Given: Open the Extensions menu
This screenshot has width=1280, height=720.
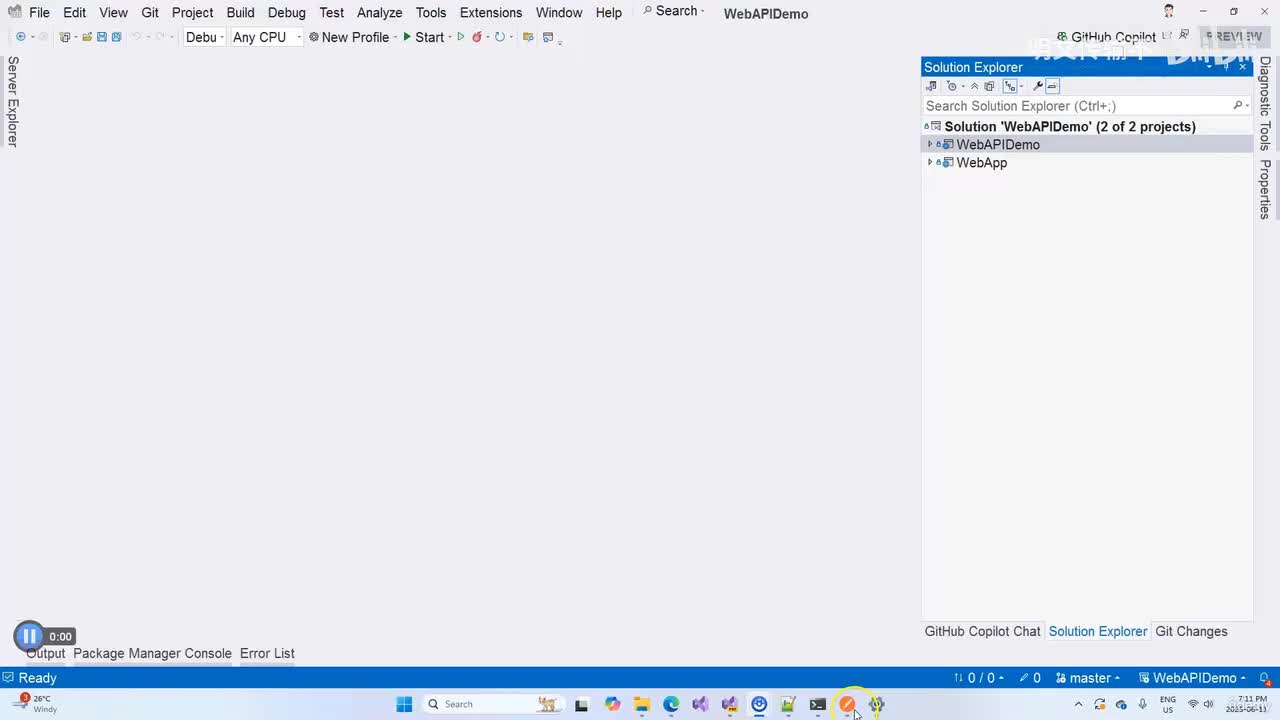Looking at the screenshot, I should [x=491, y=13].
